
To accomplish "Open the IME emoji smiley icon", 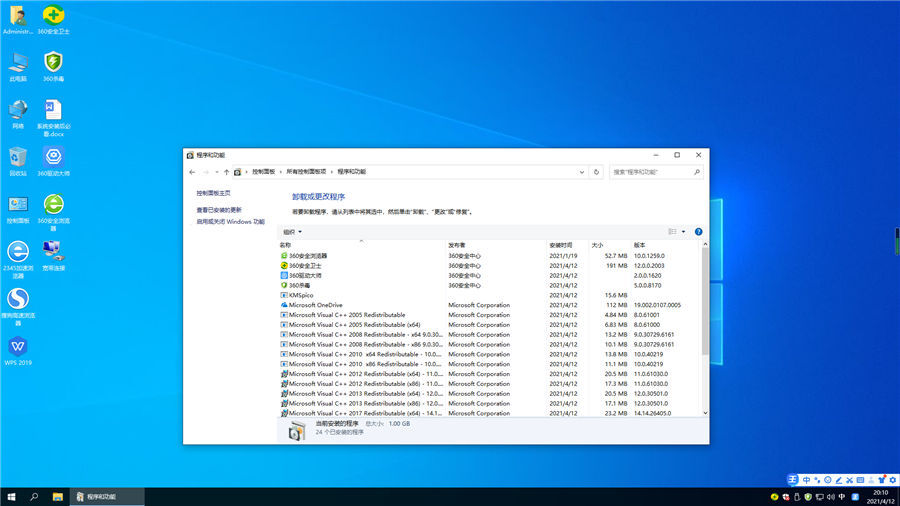I will coord(828,480).
